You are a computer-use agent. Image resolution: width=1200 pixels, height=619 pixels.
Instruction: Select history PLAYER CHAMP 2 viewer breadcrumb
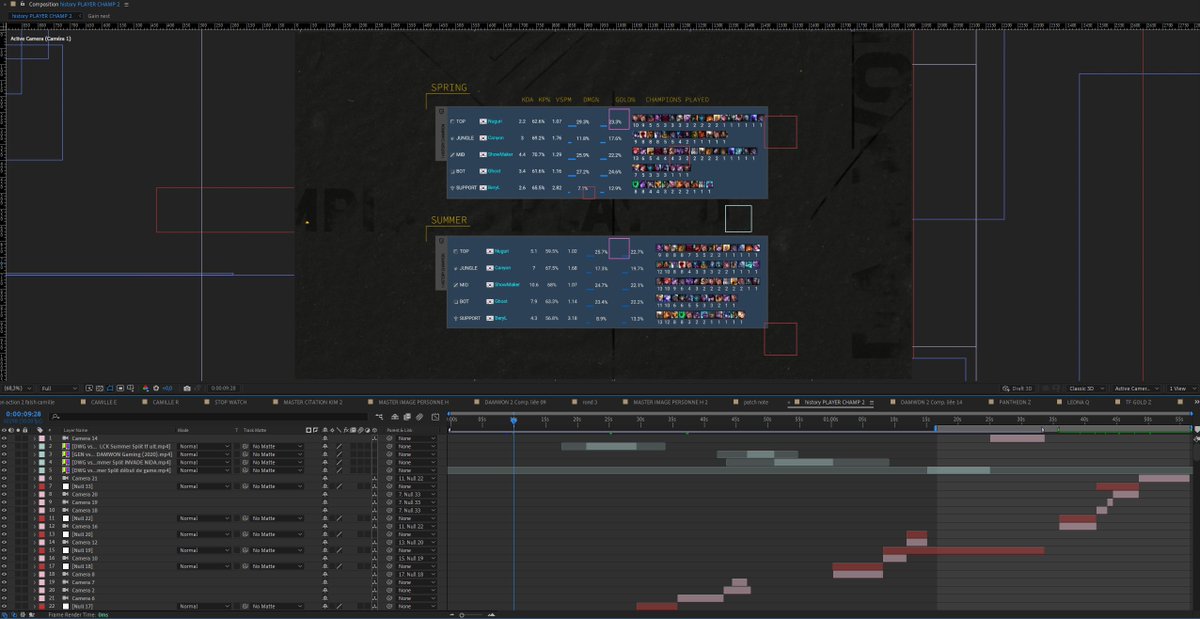42,16
